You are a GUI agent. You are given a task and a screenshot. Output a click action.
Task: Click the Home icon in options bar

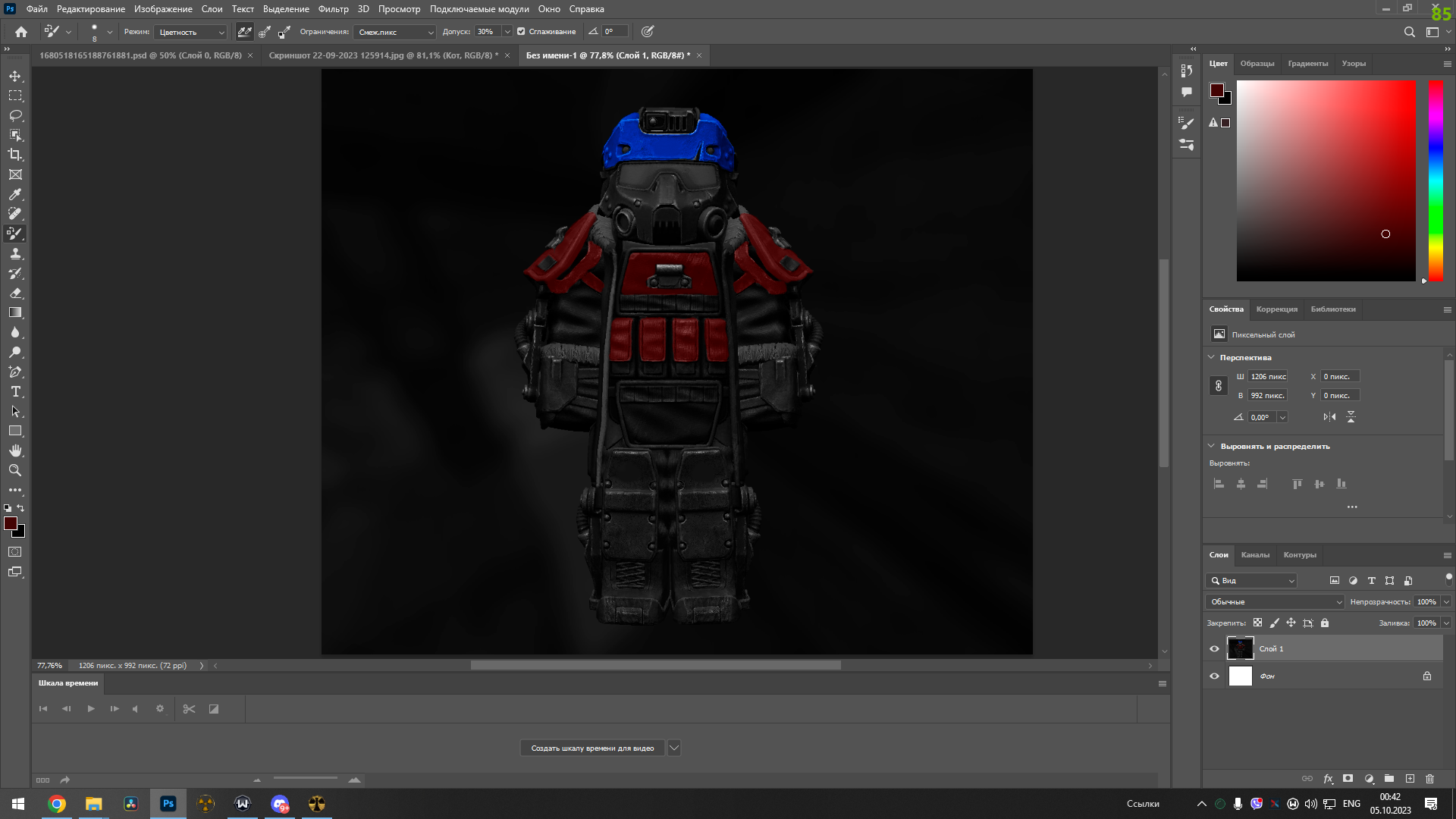[21, 32]
